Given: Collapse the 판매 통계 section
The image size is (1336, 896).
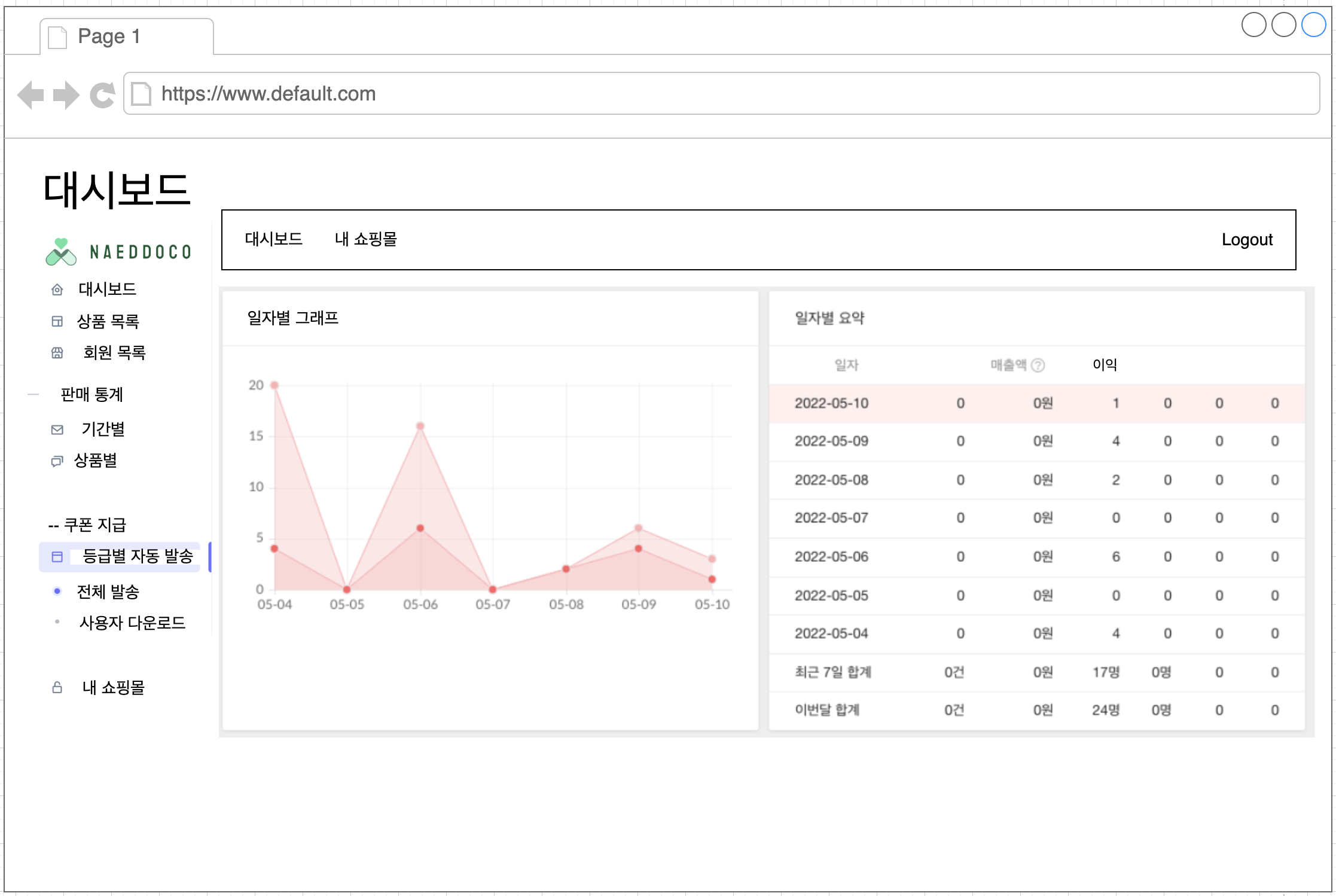Looking at the screenshot, I should click(x=33, y=395).
